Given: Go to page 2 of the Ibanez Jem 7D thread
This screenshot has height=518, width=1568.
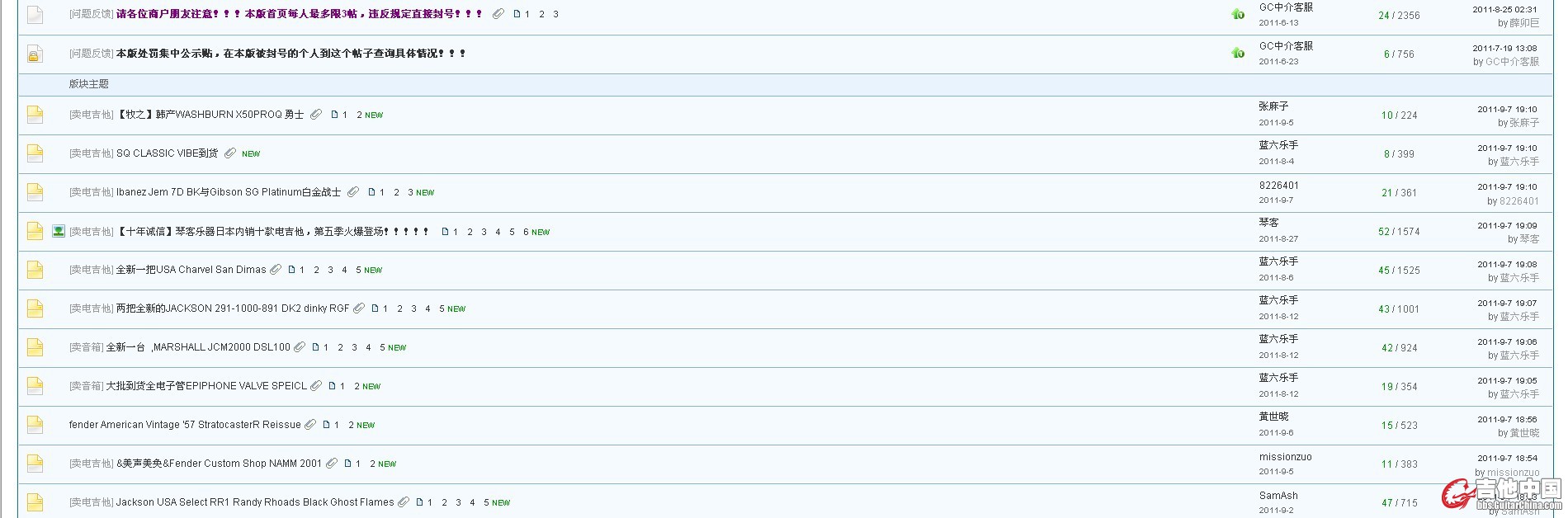Looking at the screenshot, I should [396, 192].
